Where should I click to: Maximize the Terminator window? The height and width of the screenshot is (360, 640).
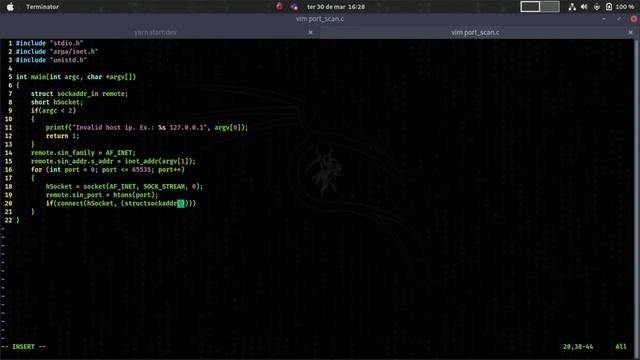tap(619, 19)
